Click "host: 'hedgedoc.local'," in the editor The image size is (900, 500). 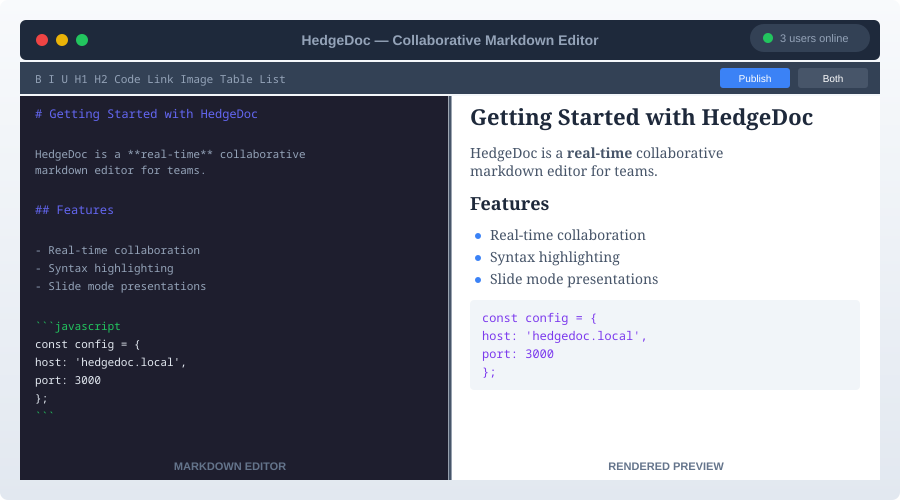coord(110,362)
